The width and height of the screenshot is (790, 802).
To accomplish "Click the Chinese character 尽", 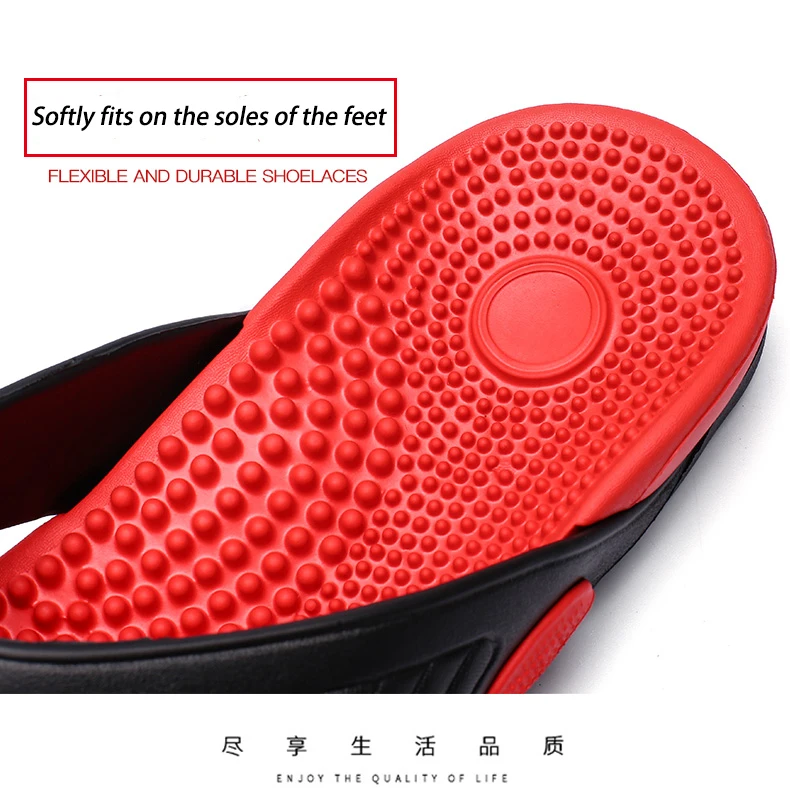I will click(233, 746).
